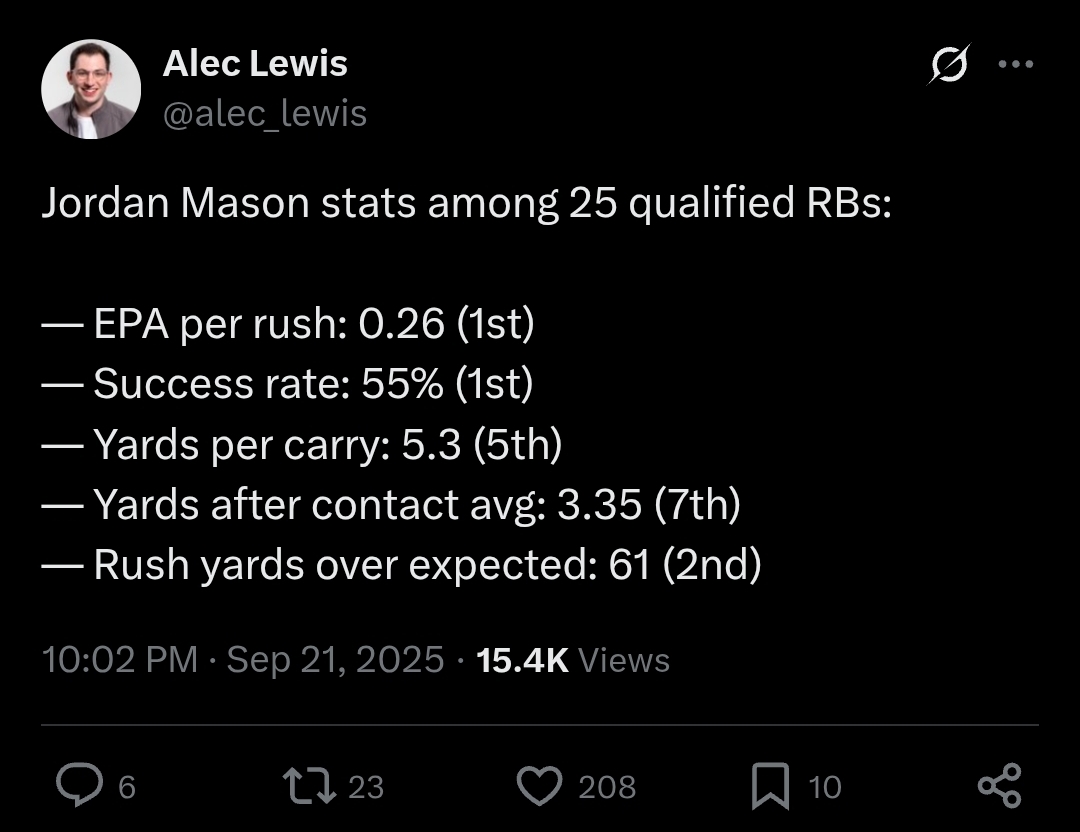
Task: Click the reply count of 6
Action: (x=127, y=787)
